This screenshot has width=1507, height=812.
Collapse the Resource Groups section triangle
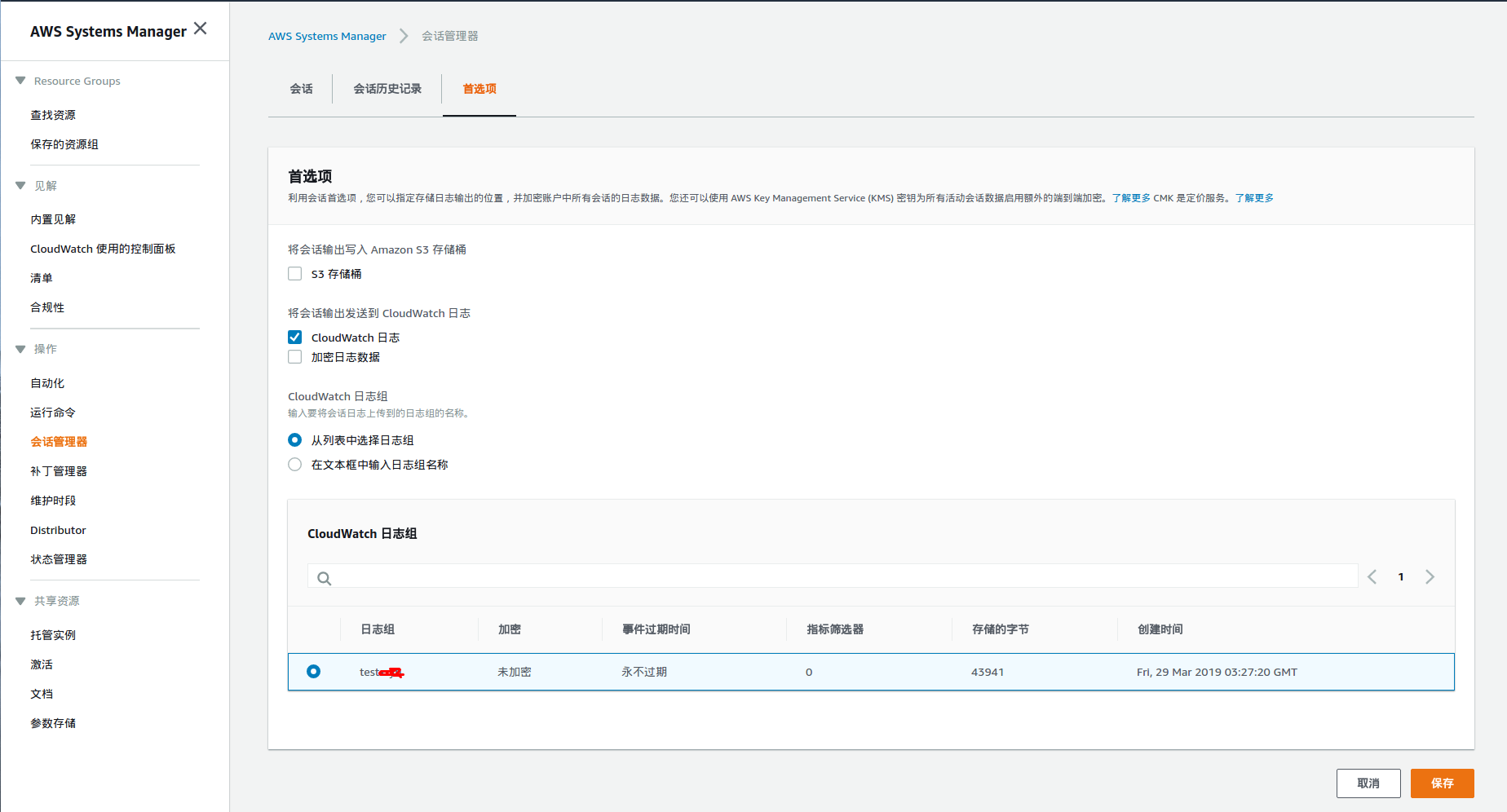20,80
